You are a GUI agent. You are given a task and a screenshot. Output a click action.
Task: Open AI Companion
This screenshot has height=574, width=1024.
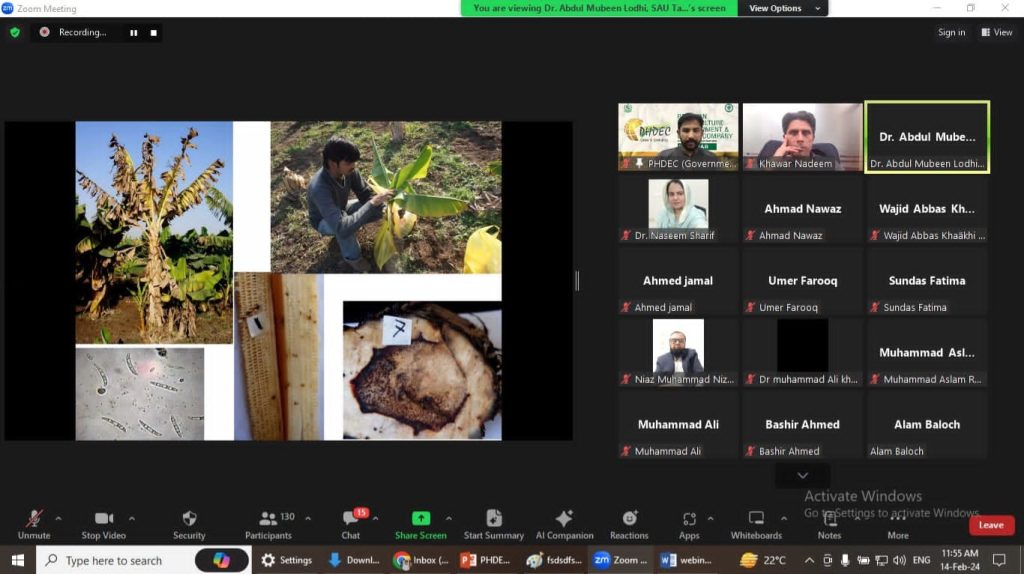pyautogui.click(x=564, y=519)
